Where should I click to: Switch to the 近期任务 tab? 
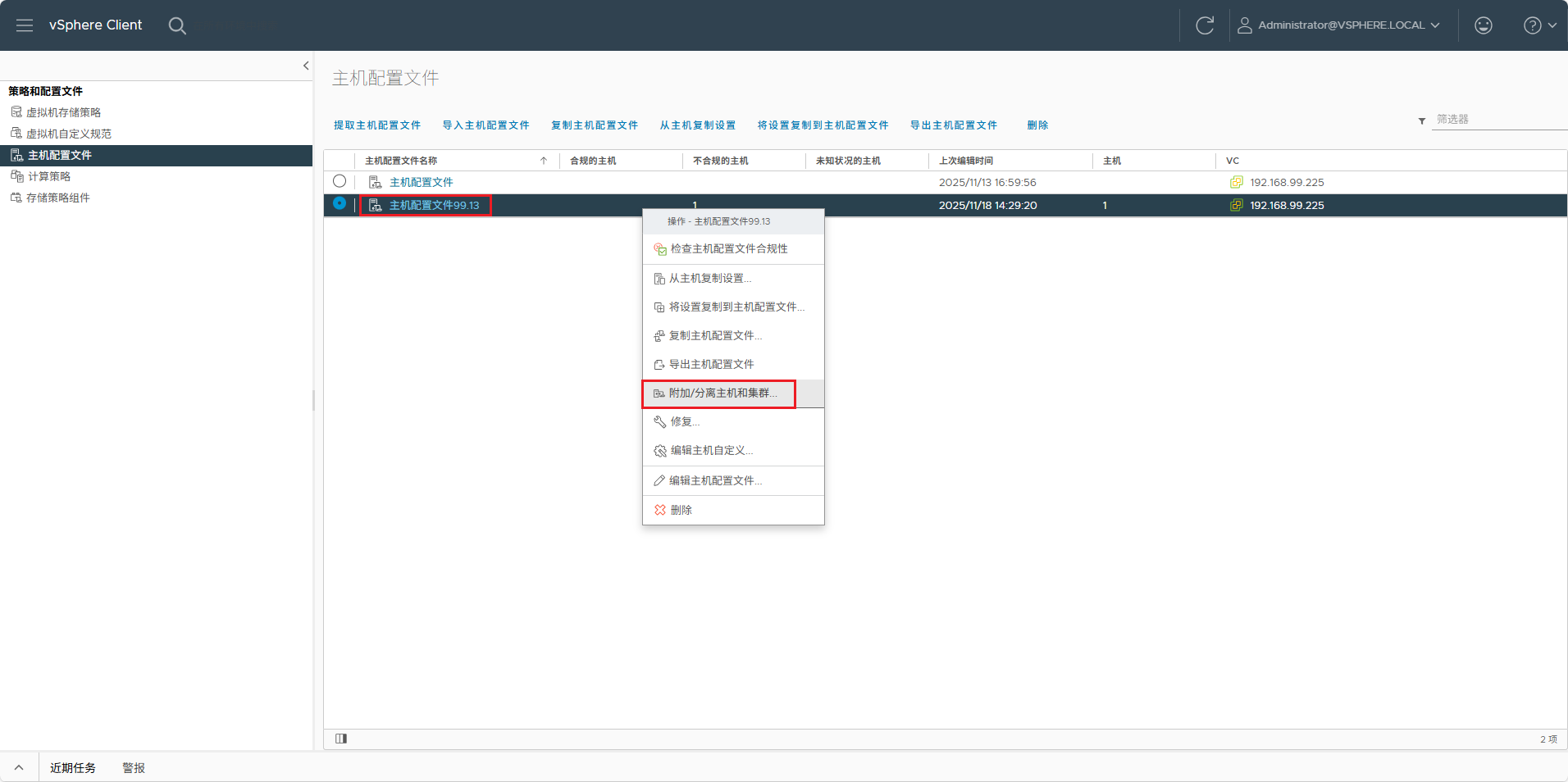click(73, 768)
